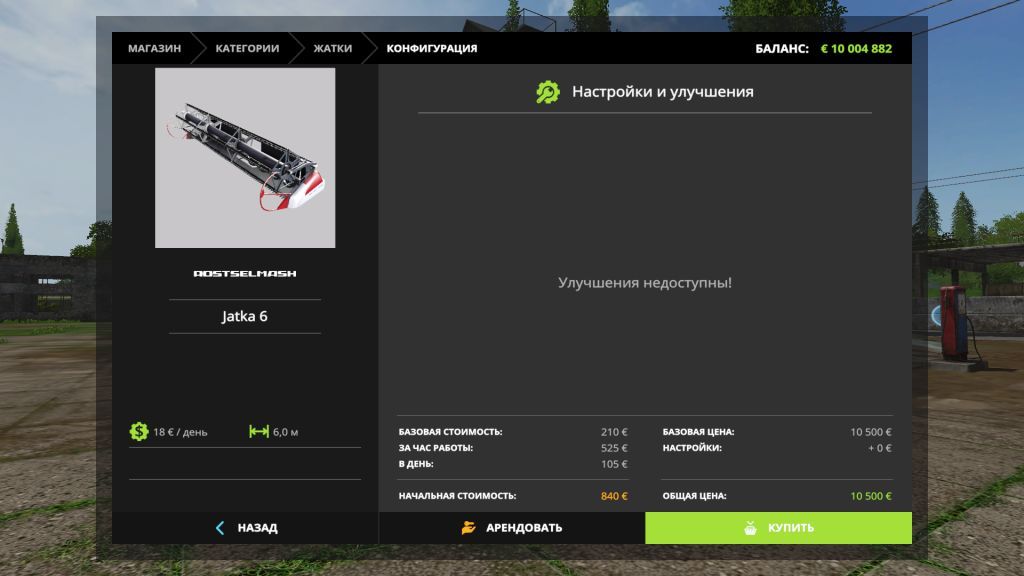Click the dollar daily cost icon
This screenshot has width=1024, height=576.
[x=138, y=431]
